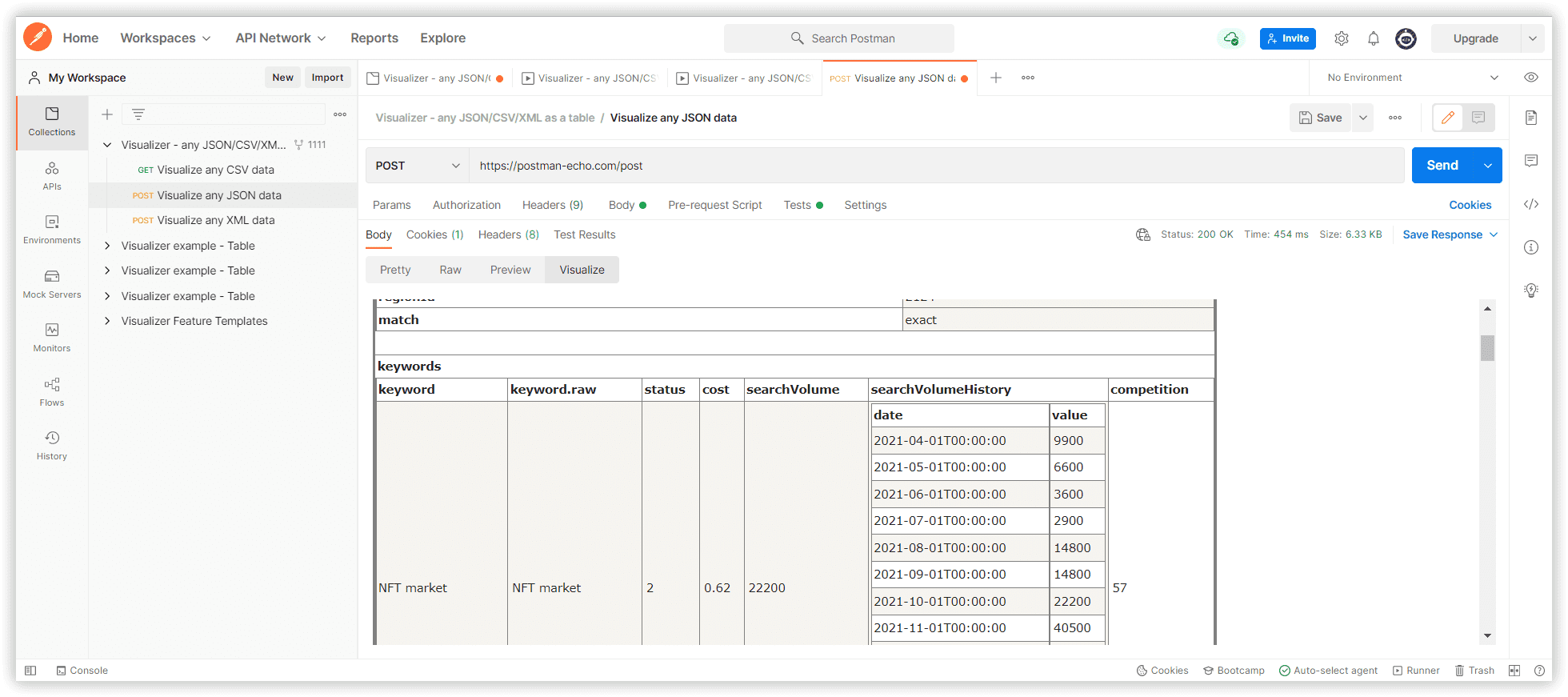Open the request info icon
This screenshot has width=1568, height=697.
tap(1531, 247)
